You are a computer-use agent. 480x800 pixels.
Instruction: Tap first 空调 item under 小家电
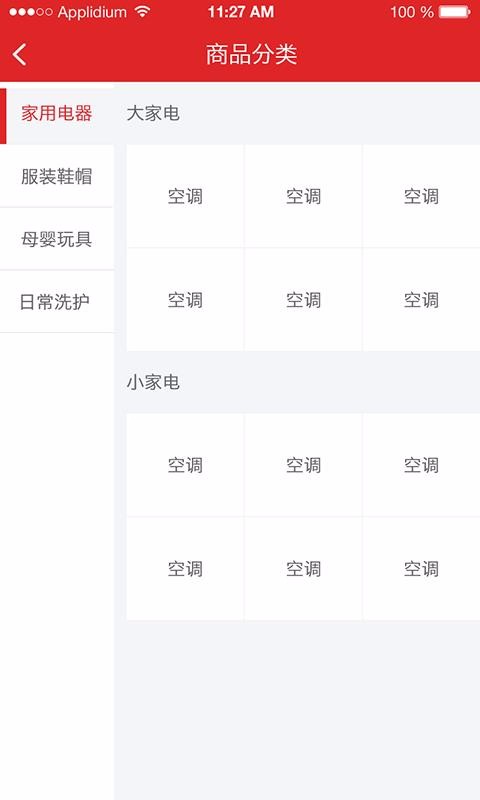(x=185, y=465)
